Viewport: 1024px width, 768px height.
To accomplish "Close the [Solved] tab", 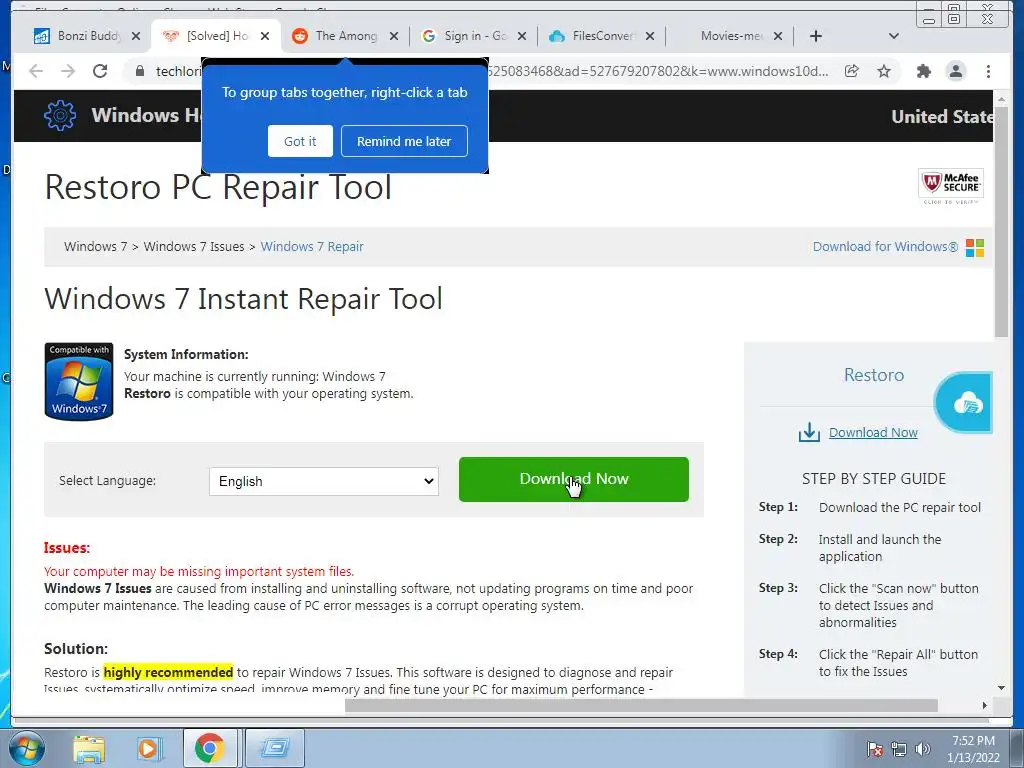I will coord(264,37).
